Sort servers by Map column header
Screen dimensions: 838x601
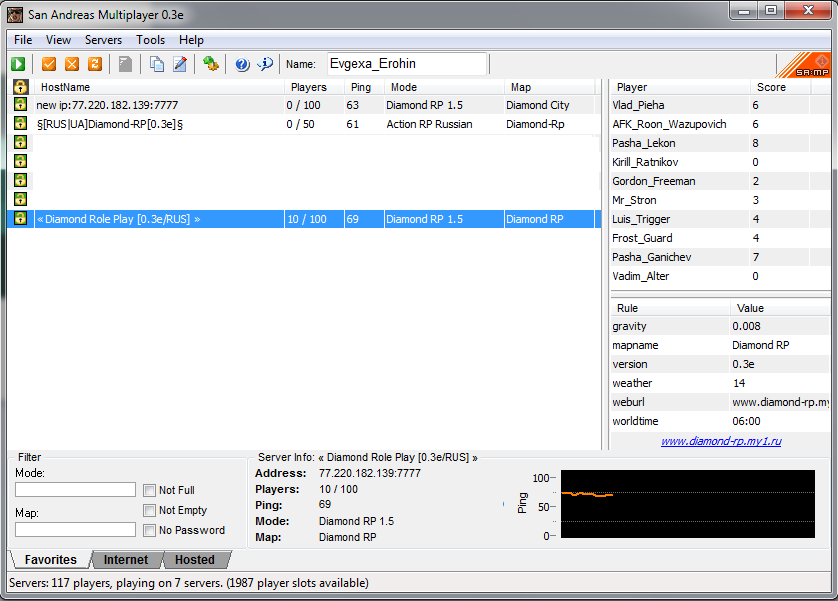tap(549, 87)
